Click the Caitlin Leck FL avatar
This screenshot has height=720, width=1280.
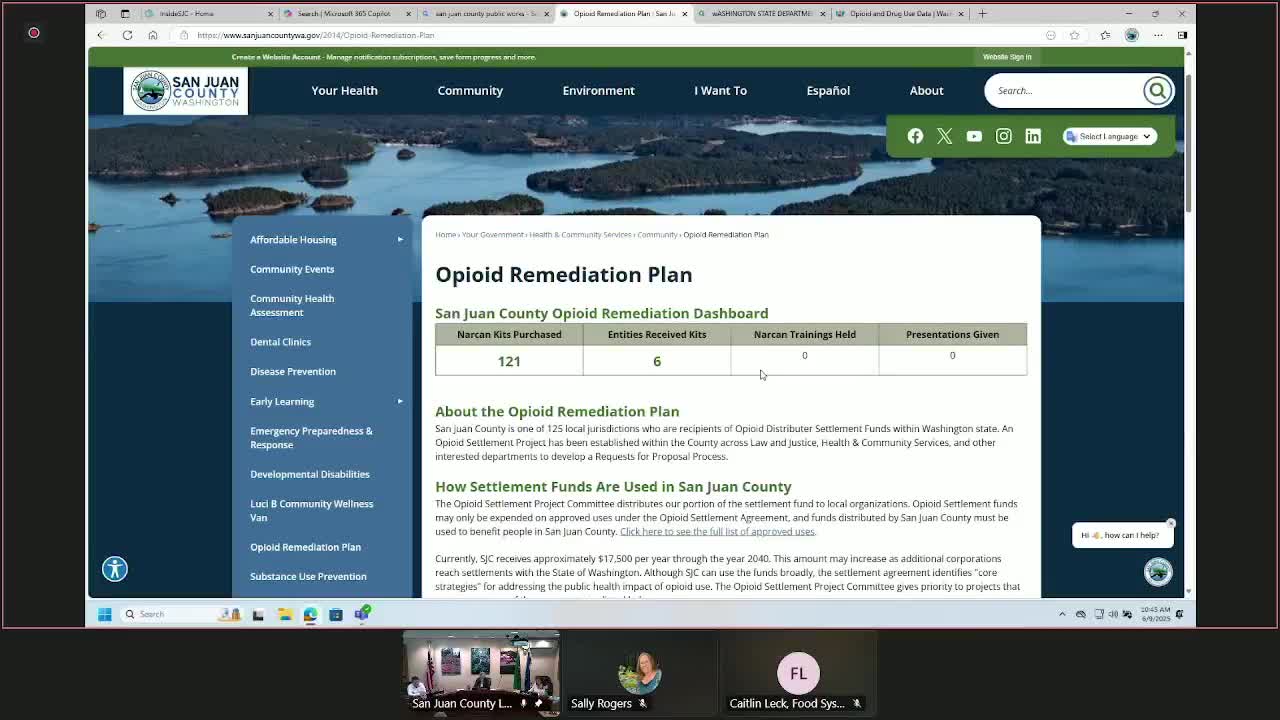(x=798, y=674)
